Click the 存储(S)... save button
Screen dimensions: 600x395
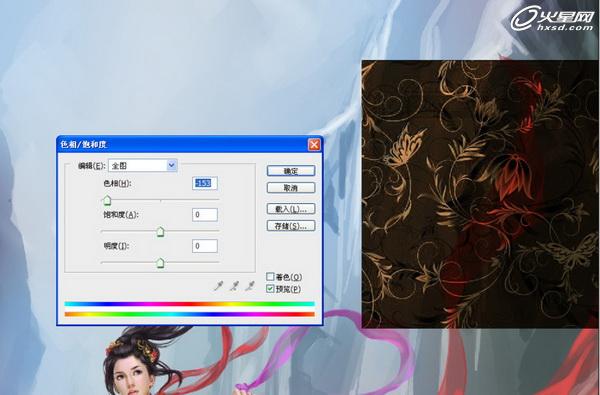pyautogui.click(x=291, y=225)
